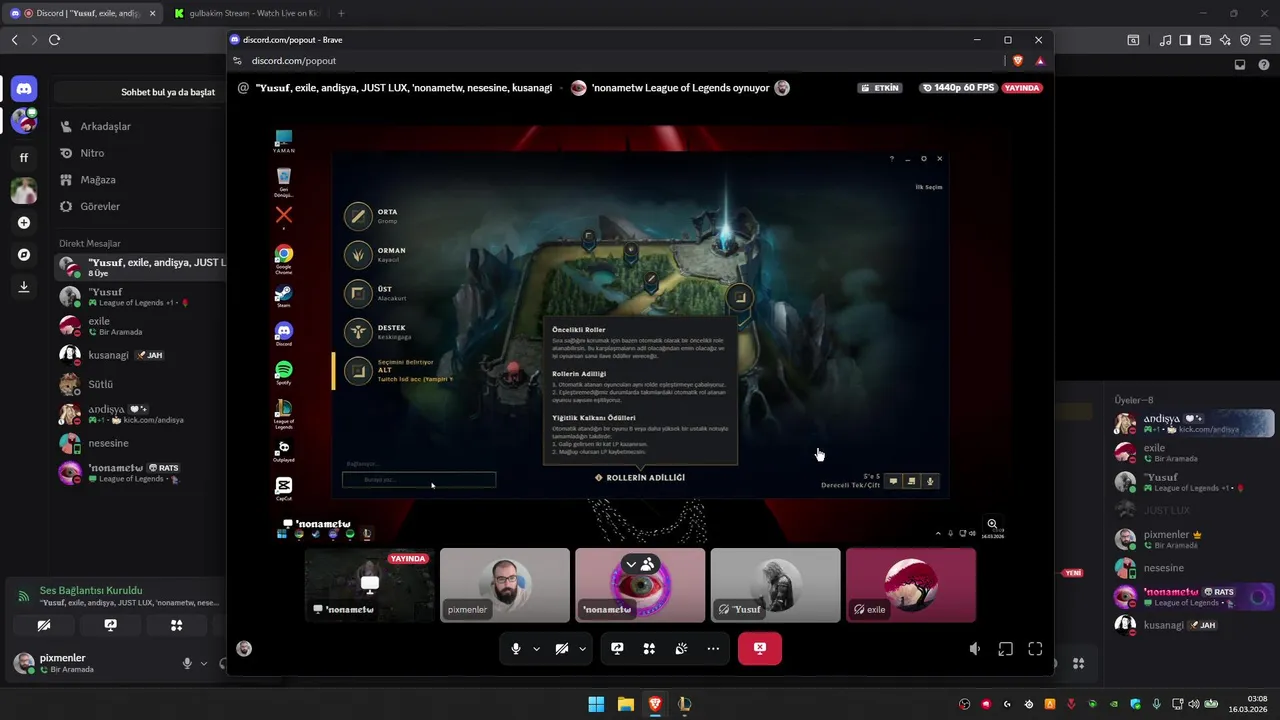The image size is (1280, 720).
Task: Open camera options arrow in popout call bar
Action: [582, 649]
